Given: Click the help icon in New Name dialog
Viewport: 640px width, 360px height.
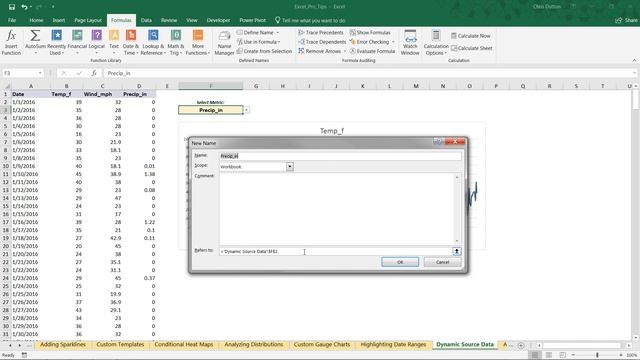Looking at the screenshot, I should click(437, 142).
